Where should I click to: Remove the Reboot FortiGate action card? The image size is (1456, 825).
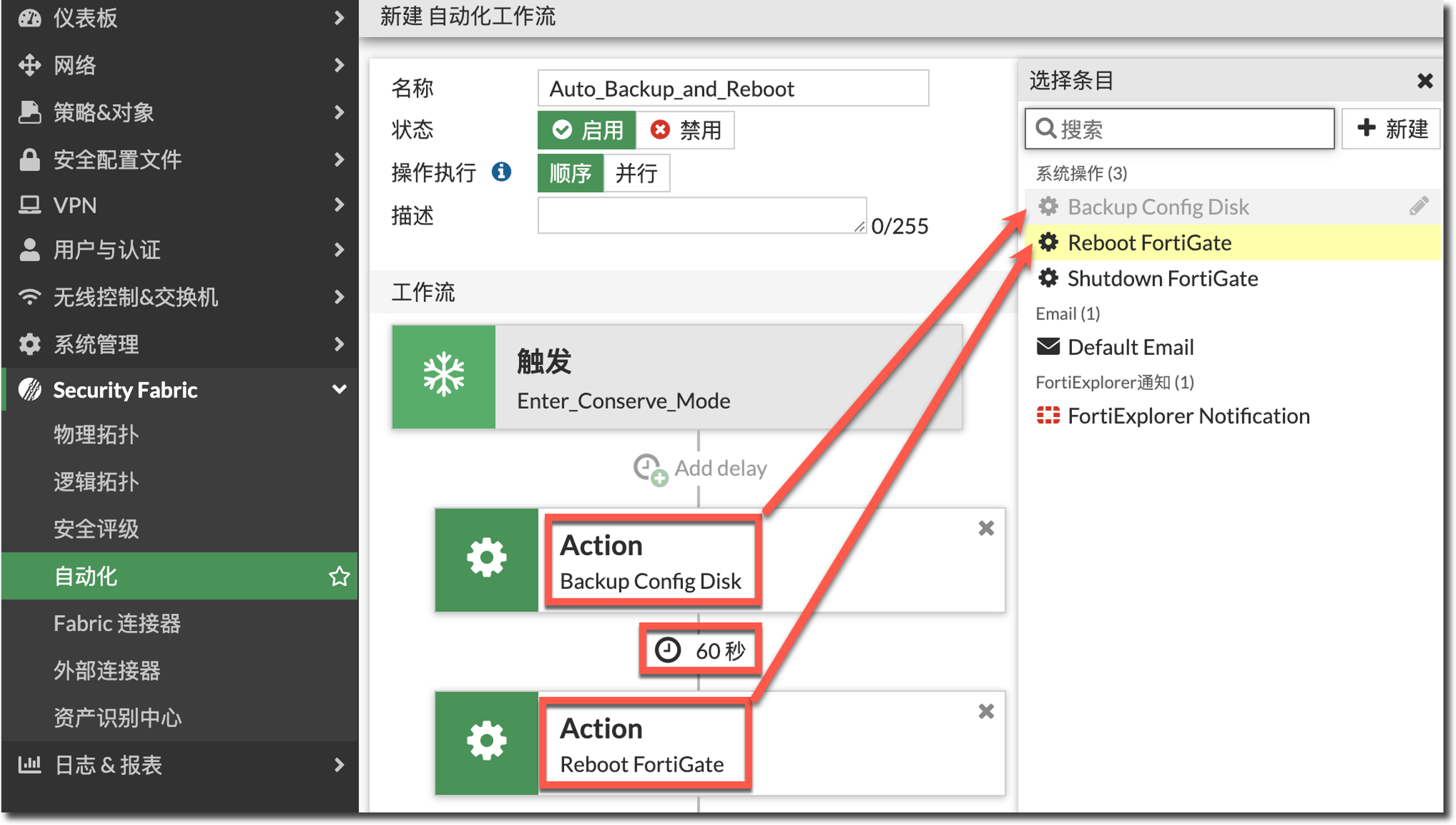986,711
